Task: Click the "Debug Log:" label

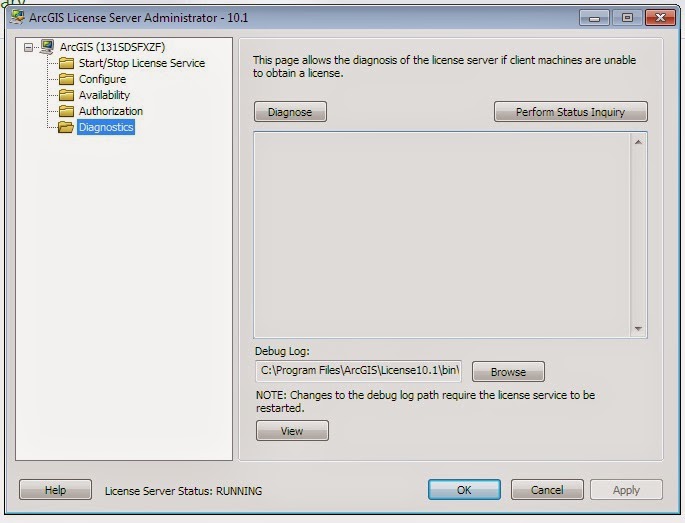Action: pyautogui.click(x=282, y=351)
